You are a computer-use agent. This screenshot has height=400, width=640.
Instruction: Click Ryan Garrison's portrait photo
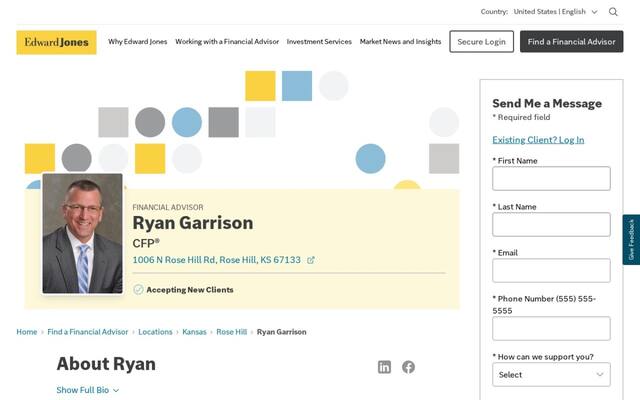click(x=82, y=233)
